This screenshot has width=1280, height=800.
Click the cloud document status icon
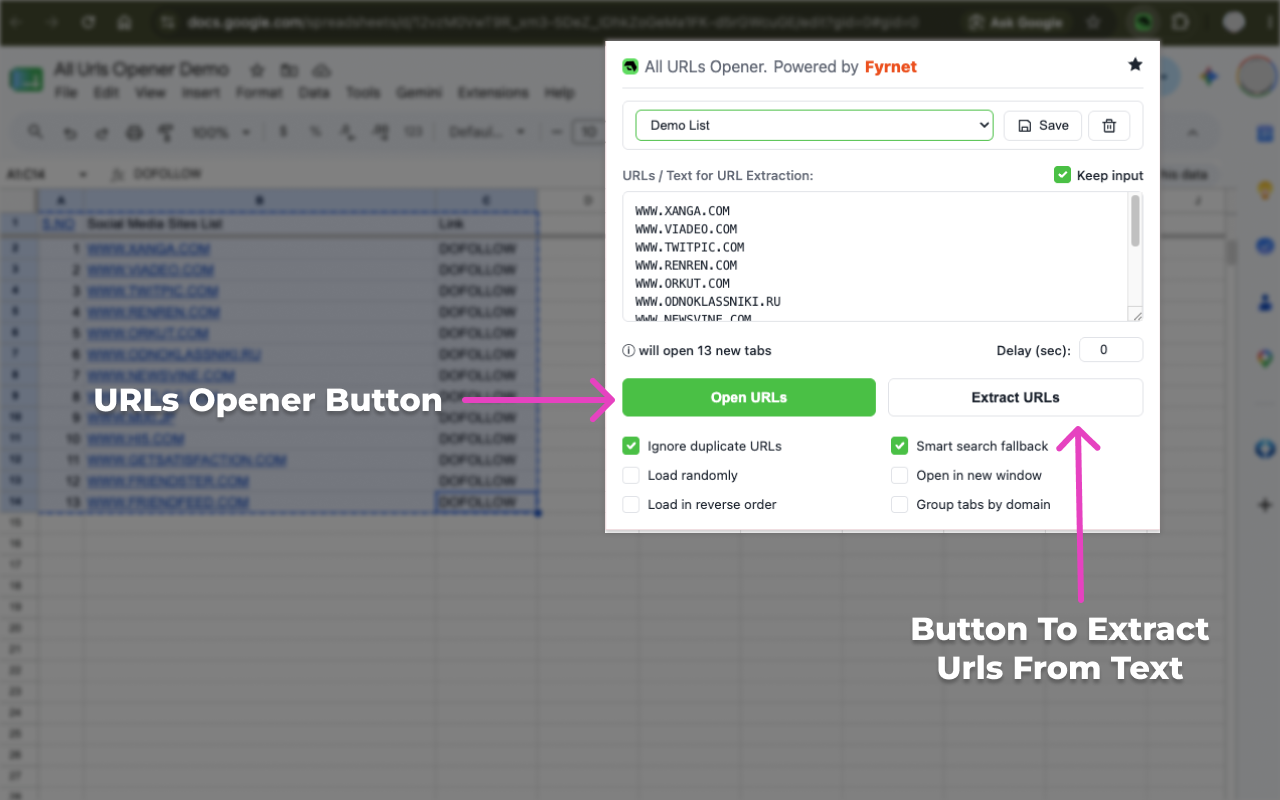coord(321,70)
